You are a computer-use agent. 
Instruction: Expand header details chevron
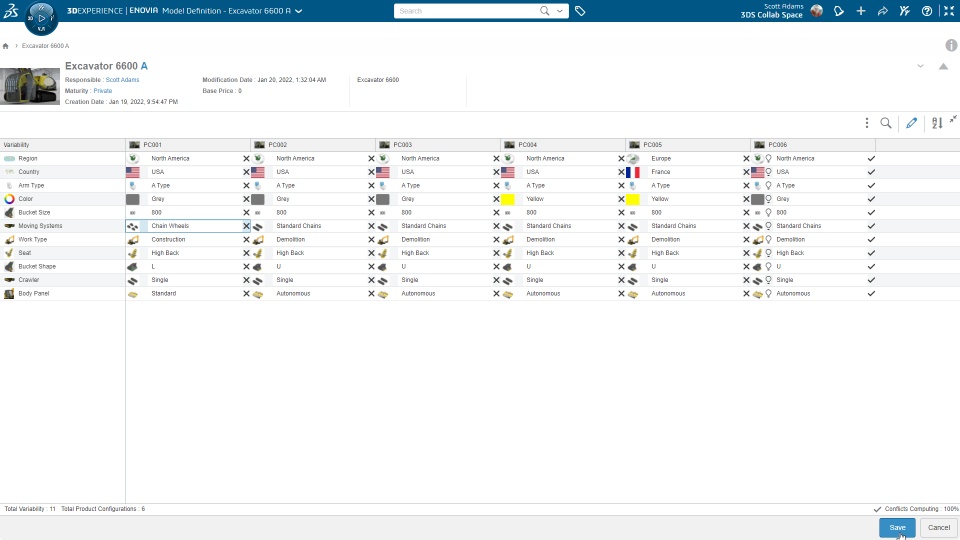(920, 66)
